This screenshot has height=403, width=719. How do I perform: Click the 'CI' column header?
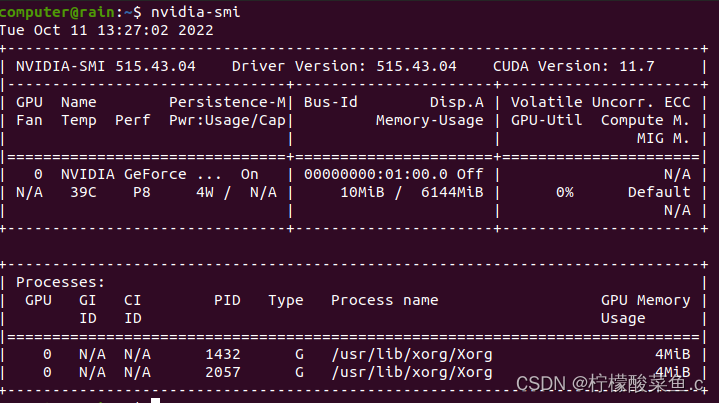click(133, 300)
